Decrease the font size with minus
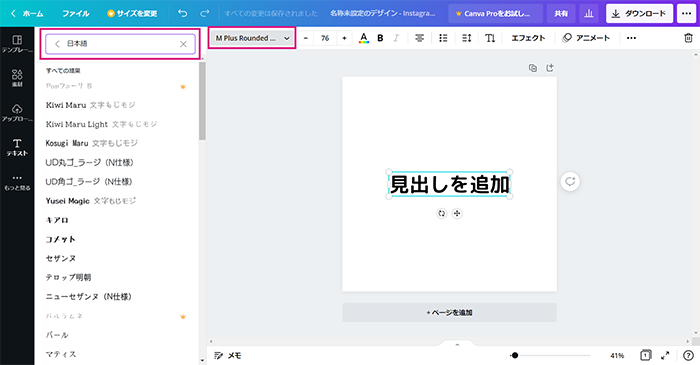Screen dimensions: 700x365 pyautogui.click(x=306, y=38)
